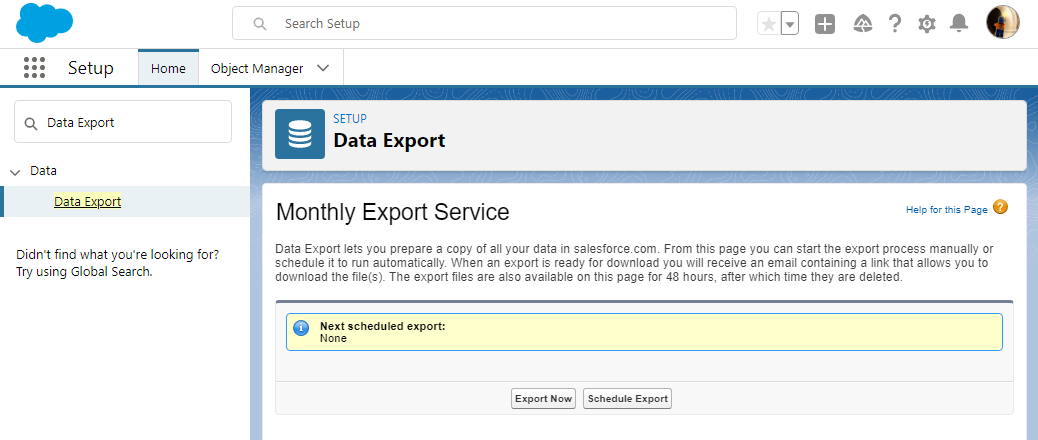Click the Export Now button
This screenshot has width=1038, height=440.
543,399
